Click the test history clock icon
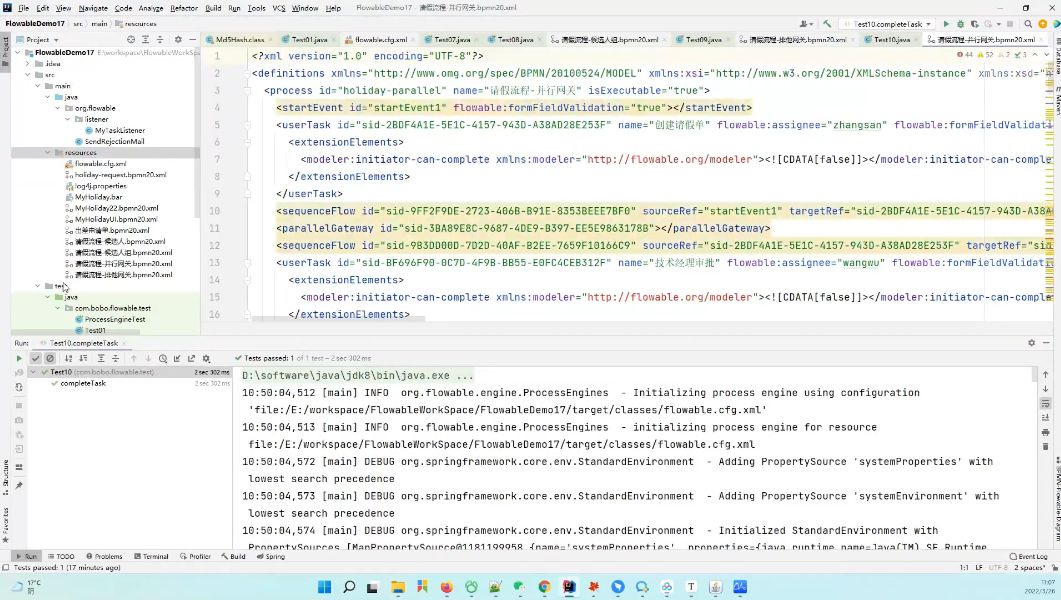Viewport: 1061px width, 600px height. [163, 359]
